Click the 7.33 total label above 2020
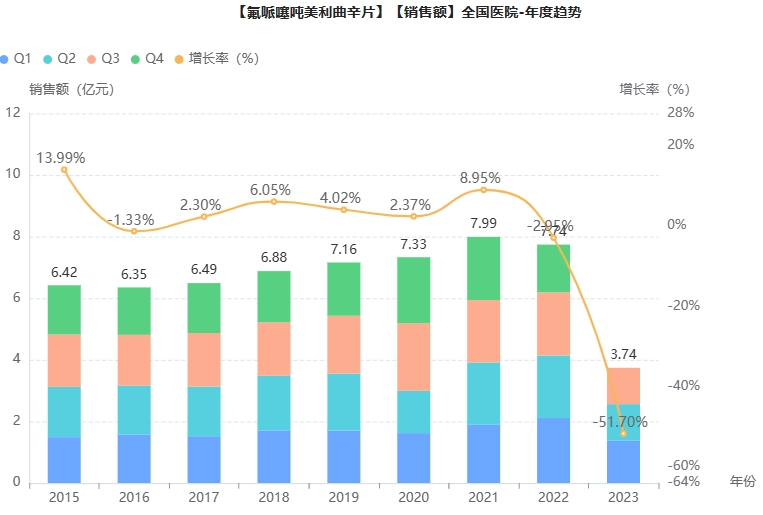Screen dimensions: 763x515 [414, 244]
